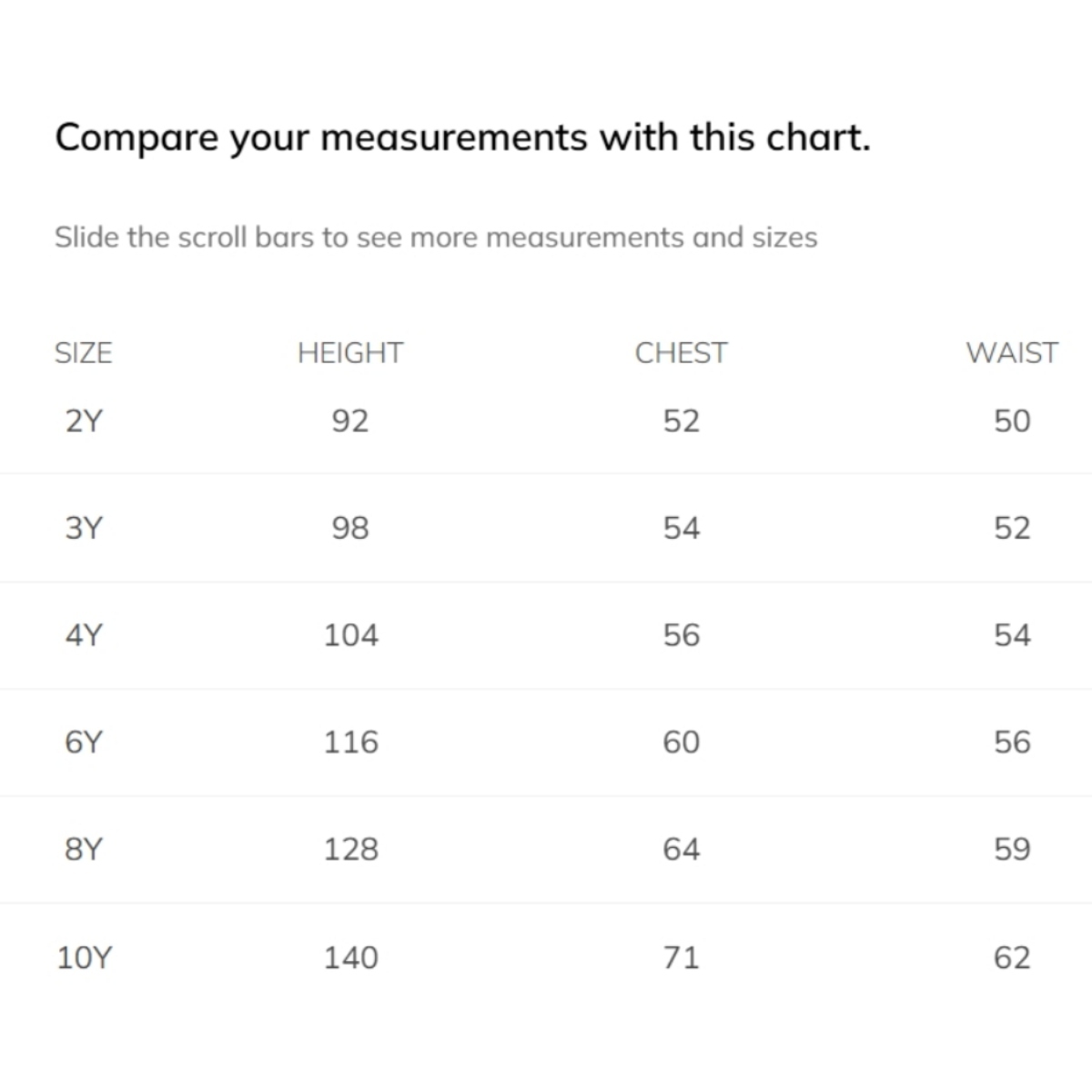The width and height of the screenshot is (1092, 1092).
Task: Select the 10Y size row label
Action: (84, 957)
